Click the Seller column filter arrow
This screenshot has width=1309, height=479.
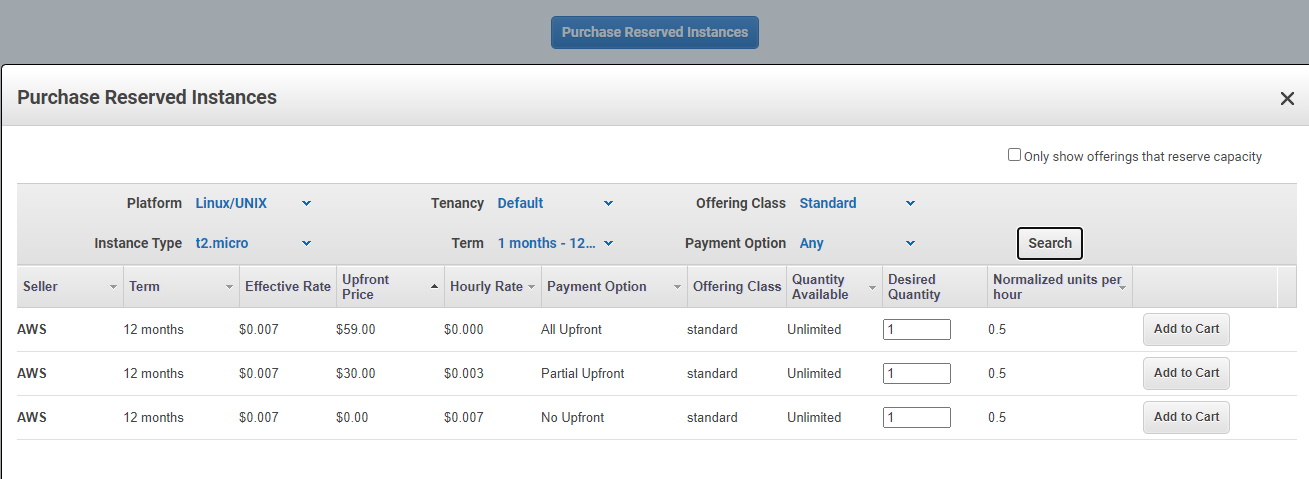113,287
